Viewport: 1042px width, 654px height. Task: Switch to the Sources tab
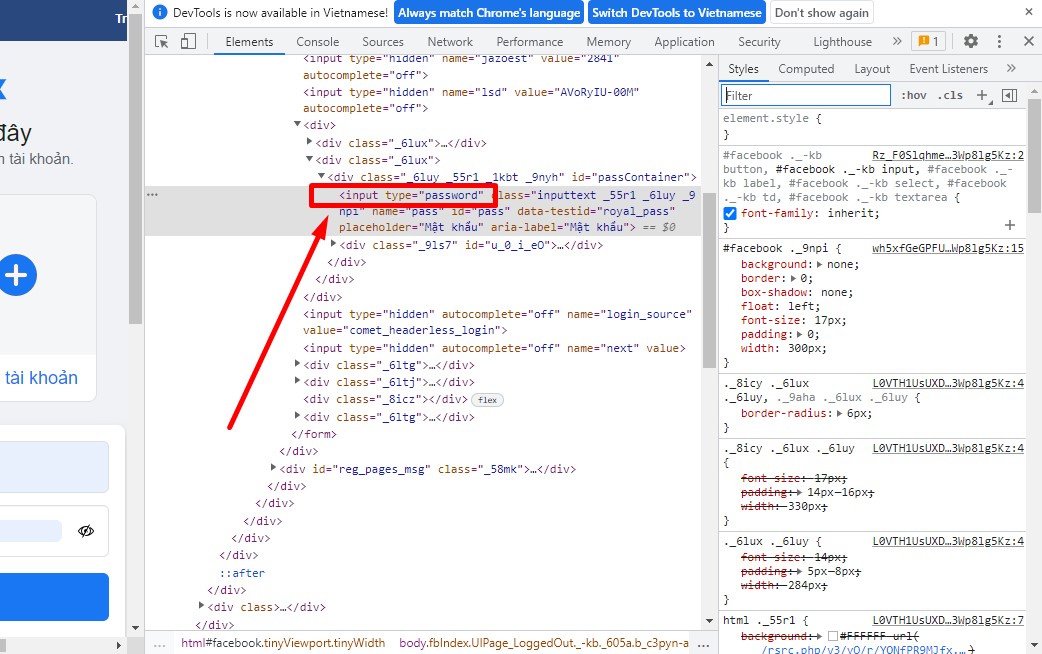tap(383, 41)
